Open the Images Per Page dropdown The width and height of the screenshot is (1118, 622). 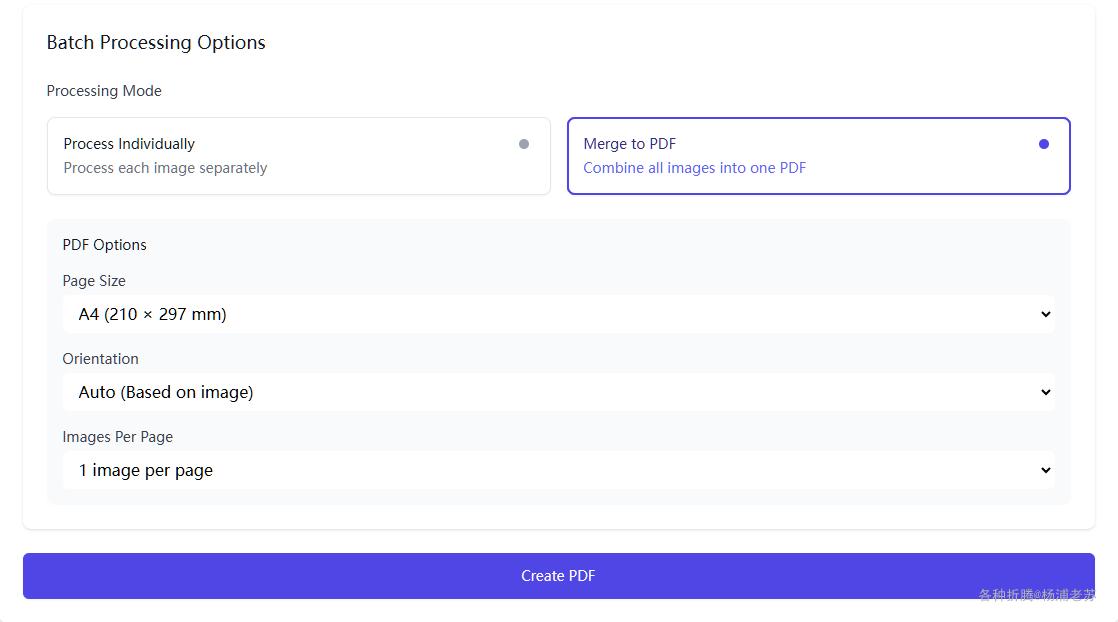[557, 470]
